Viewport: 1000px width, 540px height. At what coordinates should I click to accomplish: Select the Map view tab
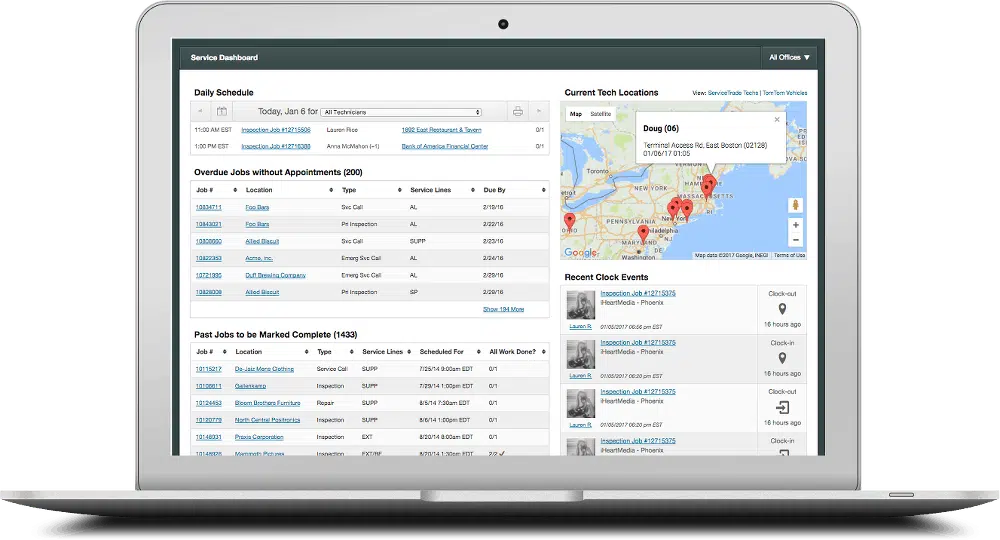pyautogui.click(x=576, y=114)
